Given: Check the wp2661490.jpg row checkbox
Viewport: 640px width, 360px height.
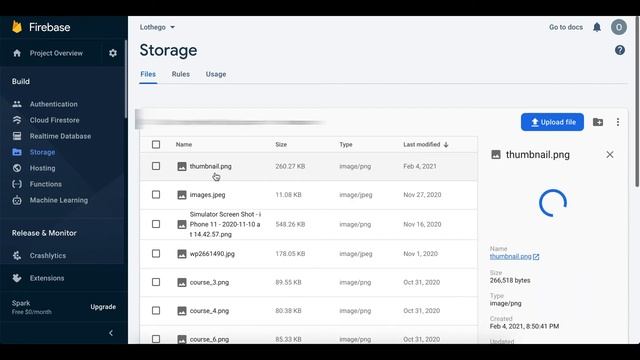Looking at the screenshot, I should coord(156,253).
